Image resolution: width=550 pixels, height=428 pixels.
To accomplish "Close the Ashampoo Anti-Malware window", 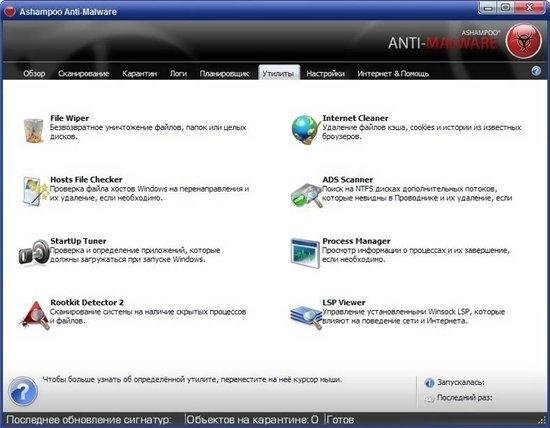I will [530, 8].
